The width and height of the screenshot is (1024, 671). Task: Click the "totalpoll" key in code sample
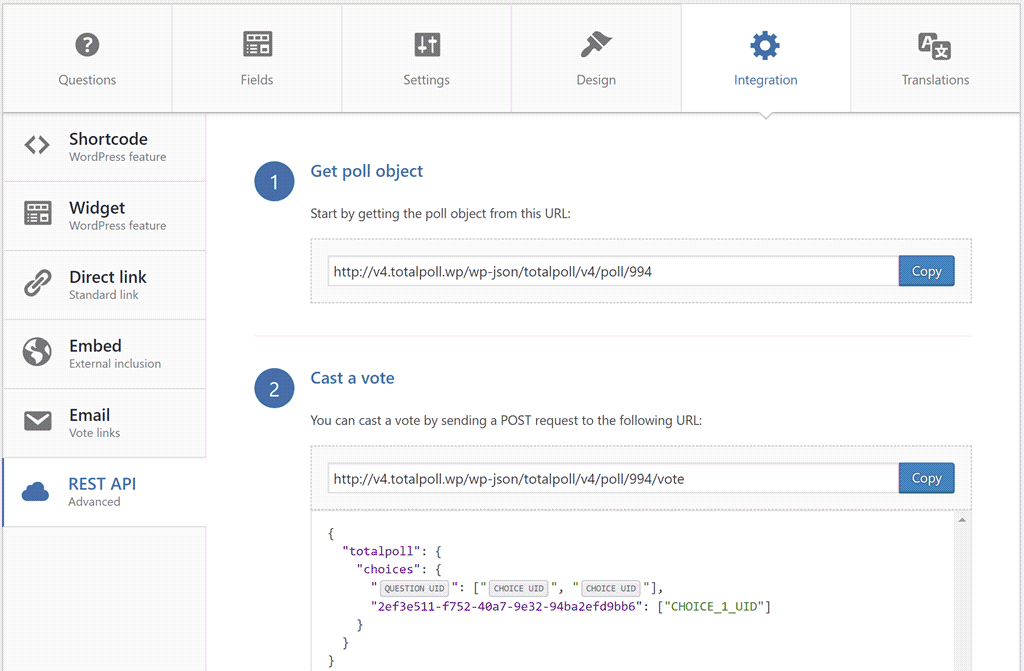(381, 551)
